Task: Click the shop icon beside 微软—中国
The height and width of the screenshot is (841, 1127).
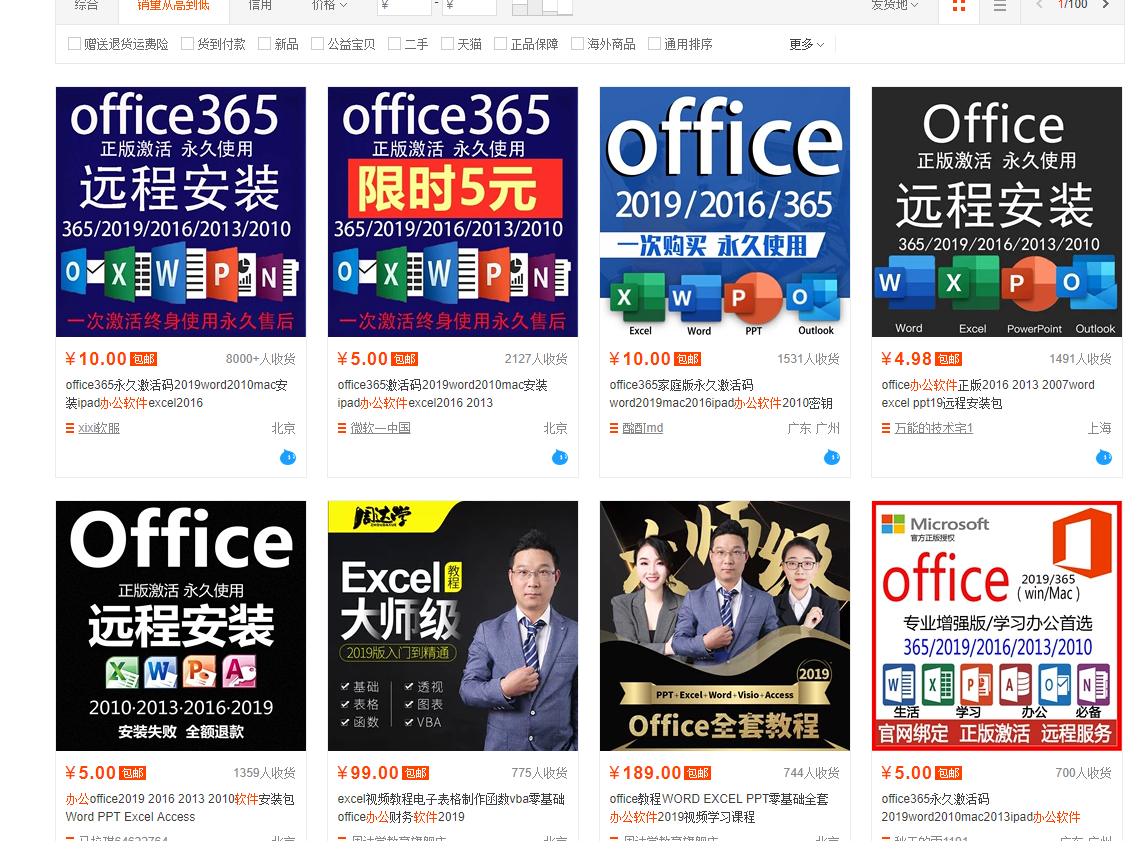Action: tap(342, 428)
